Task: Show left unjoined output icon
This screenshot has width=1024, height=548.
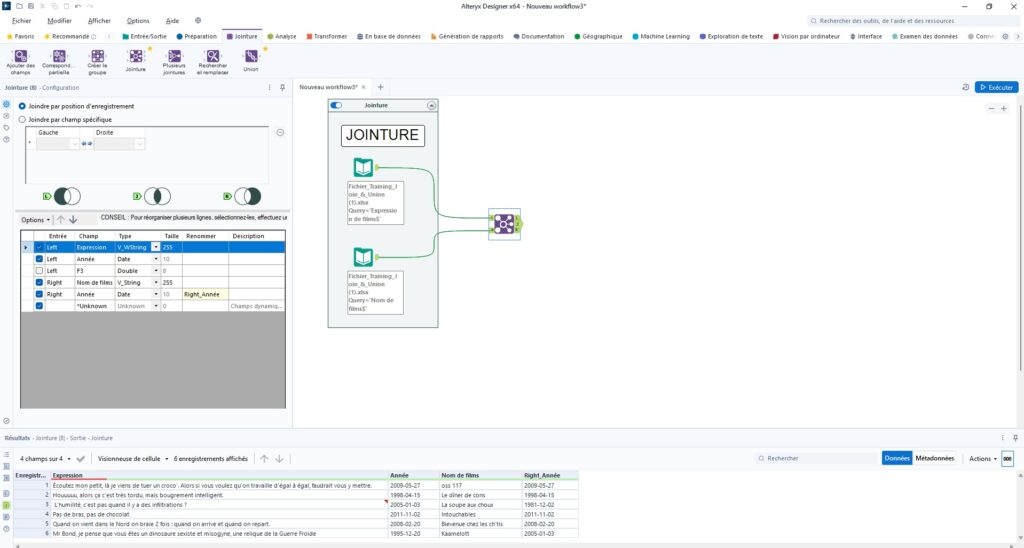Action: pyautogui.click(x=61, y=196)
